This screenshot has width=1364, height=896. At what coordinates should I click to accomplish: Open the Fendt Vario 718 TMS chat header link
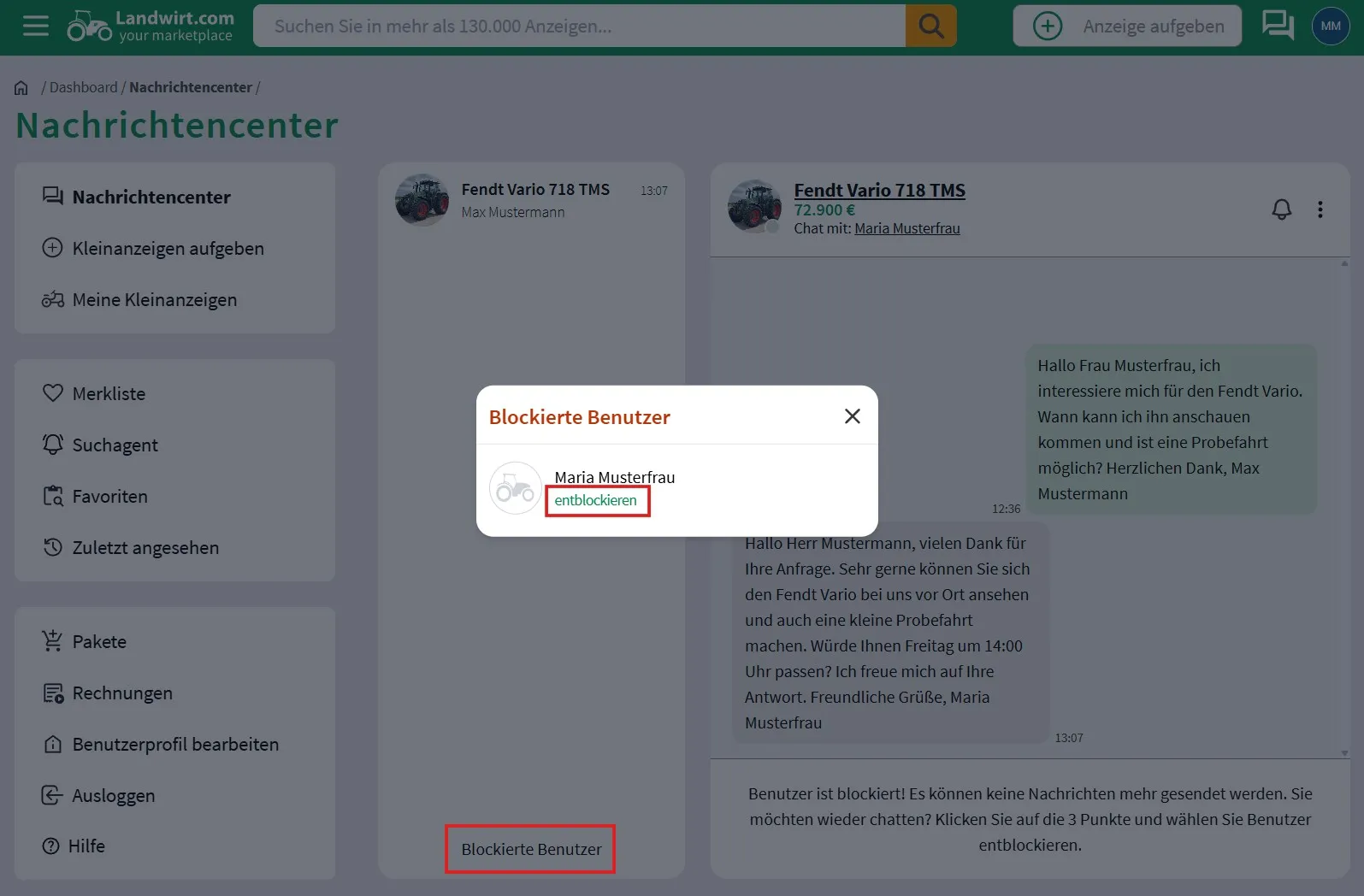[879, 190]
